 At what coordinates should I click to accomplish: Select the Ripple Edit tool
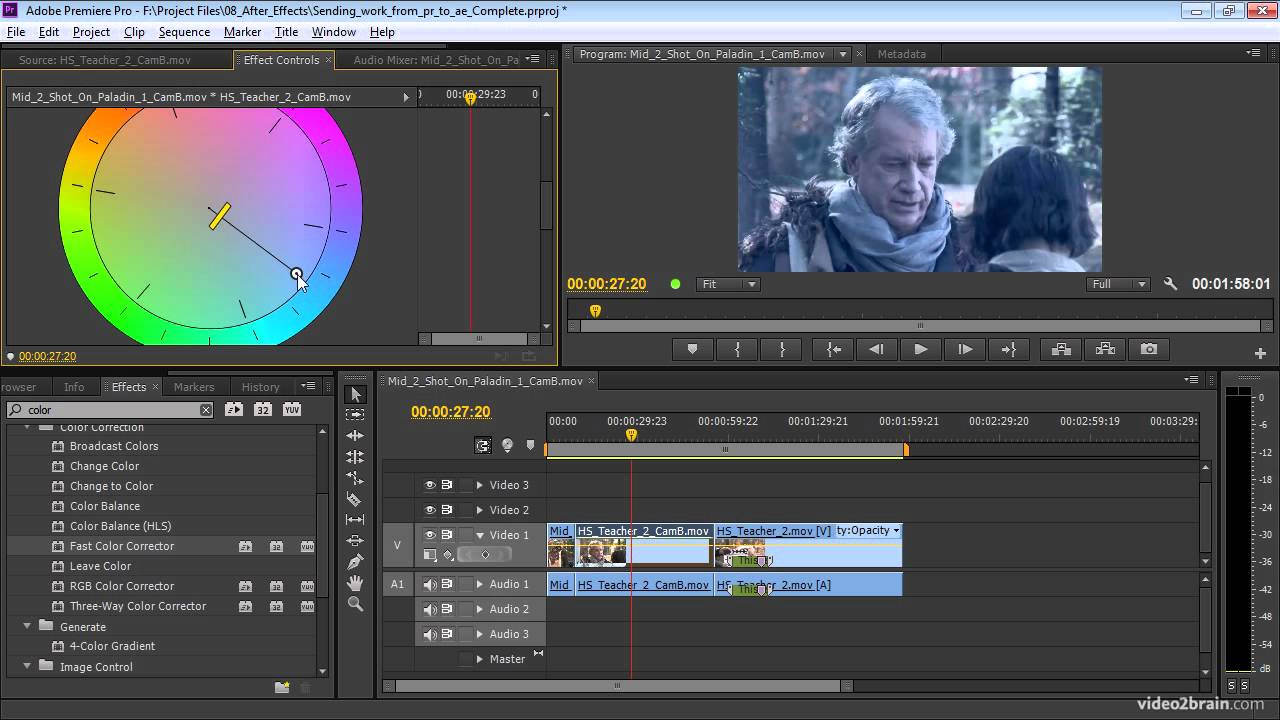(355, 436)
